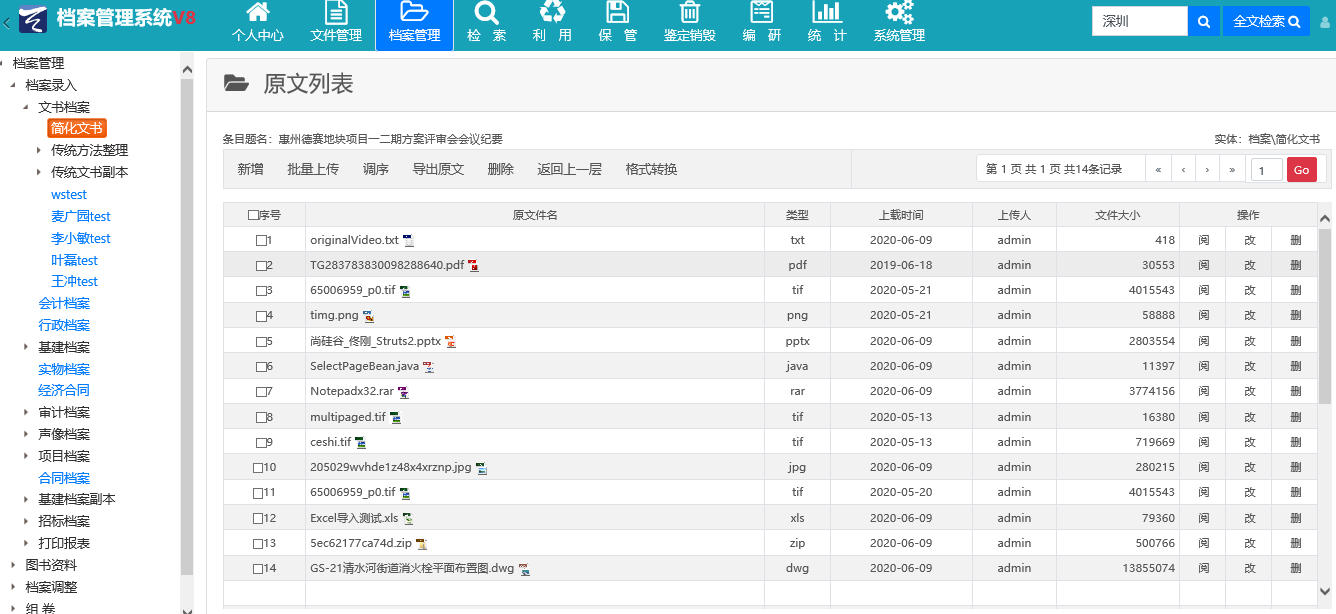This screenshot has height=614, width=1336.
Task: Collapse the 文书档案 tree node
Action: pos(26,107)
